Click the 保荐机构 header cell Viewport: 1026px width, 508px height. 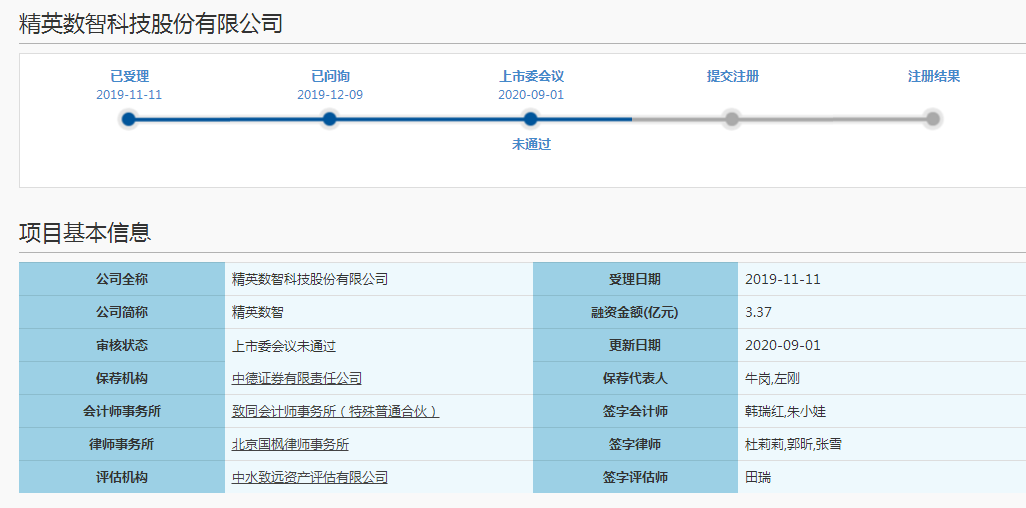coord(122,378)
